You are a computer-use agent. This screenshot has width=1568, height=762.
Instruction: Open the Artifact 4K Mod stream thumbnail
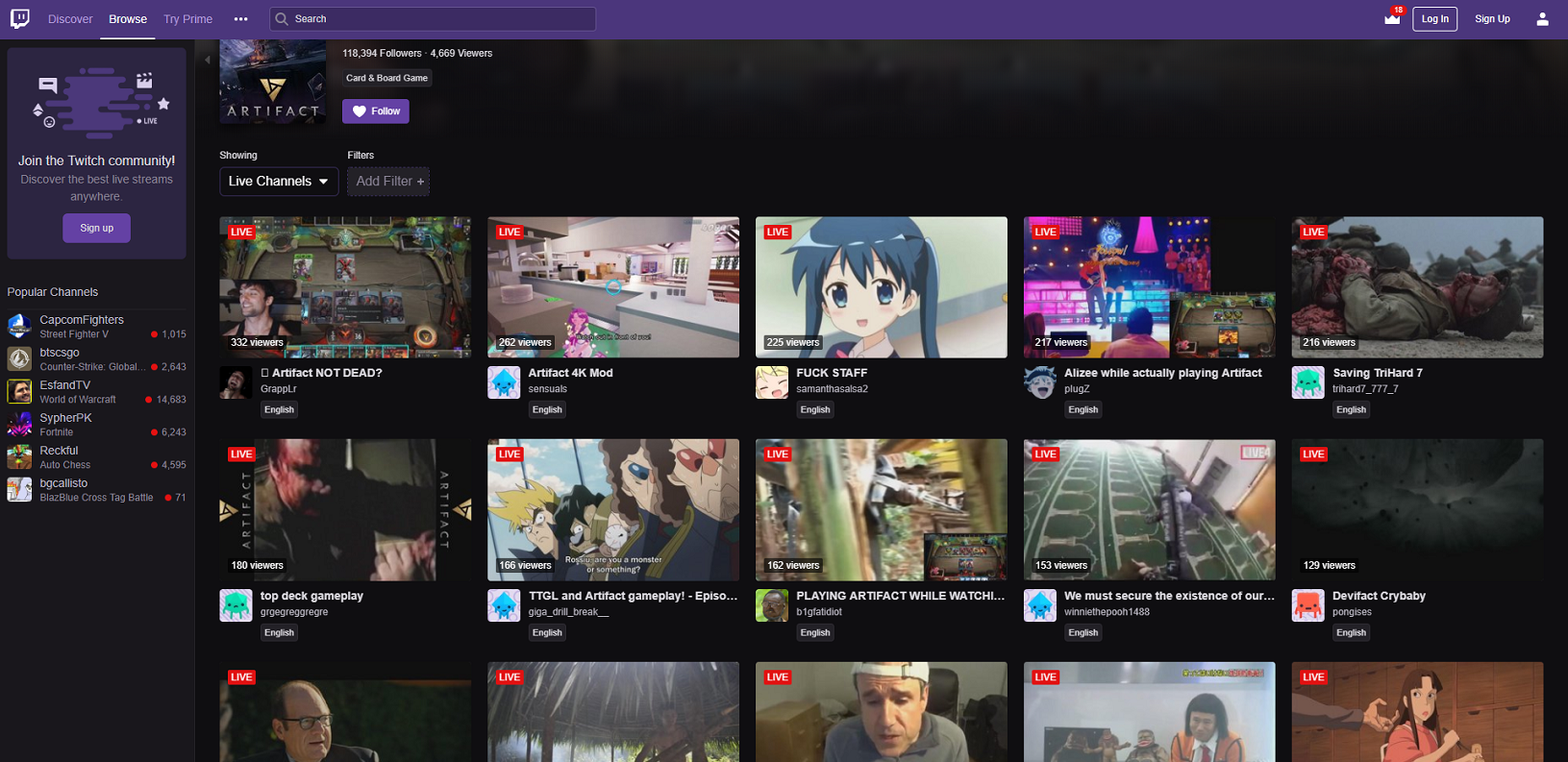[x=613, y=287]
